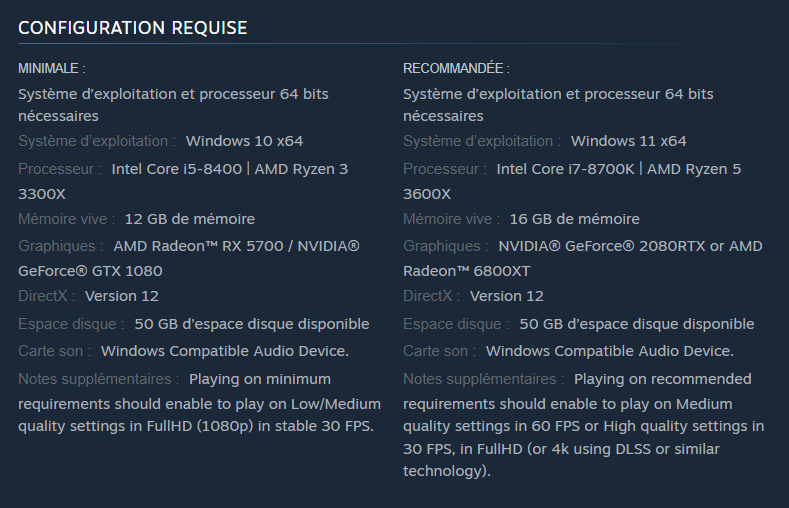The height and width of the screenshot is (508, 789).
Task: Click recommended 50 GB disk space text
Action: [x=636, y=324]
